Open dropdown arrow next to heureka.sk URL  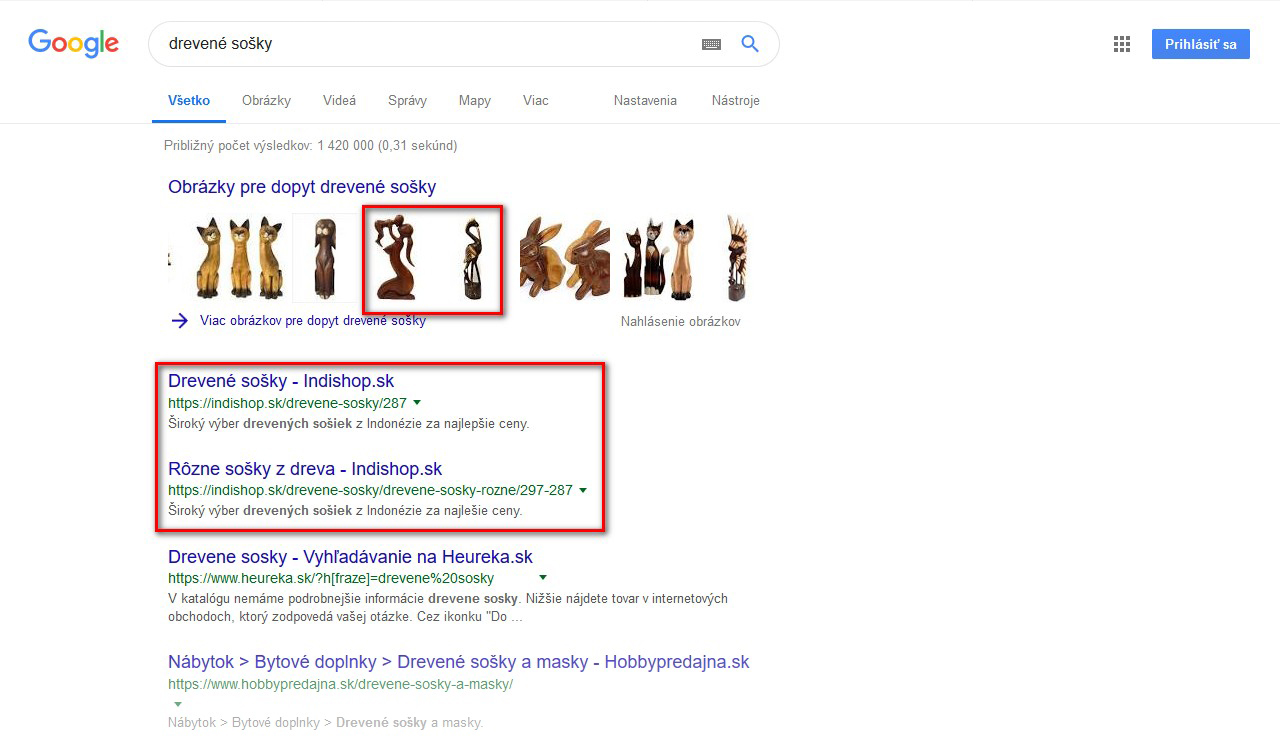[x=543, y=578]
